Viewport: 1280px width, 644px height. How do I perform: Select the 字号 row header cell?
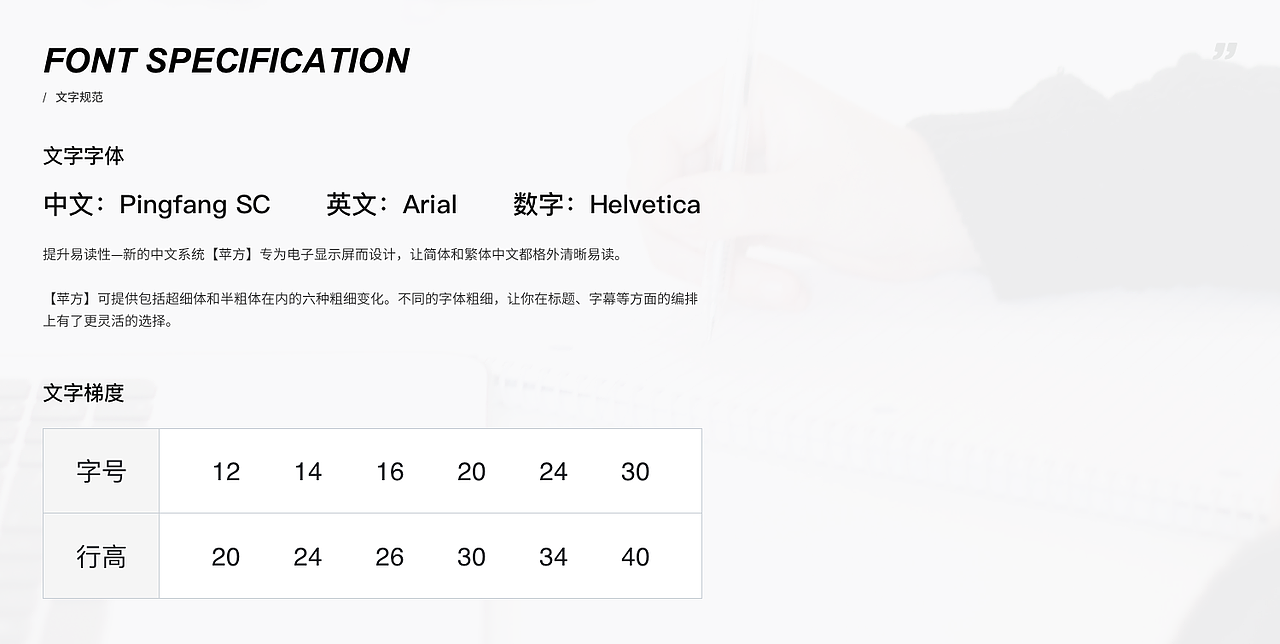pyautogui.click(x=101, y=471)
